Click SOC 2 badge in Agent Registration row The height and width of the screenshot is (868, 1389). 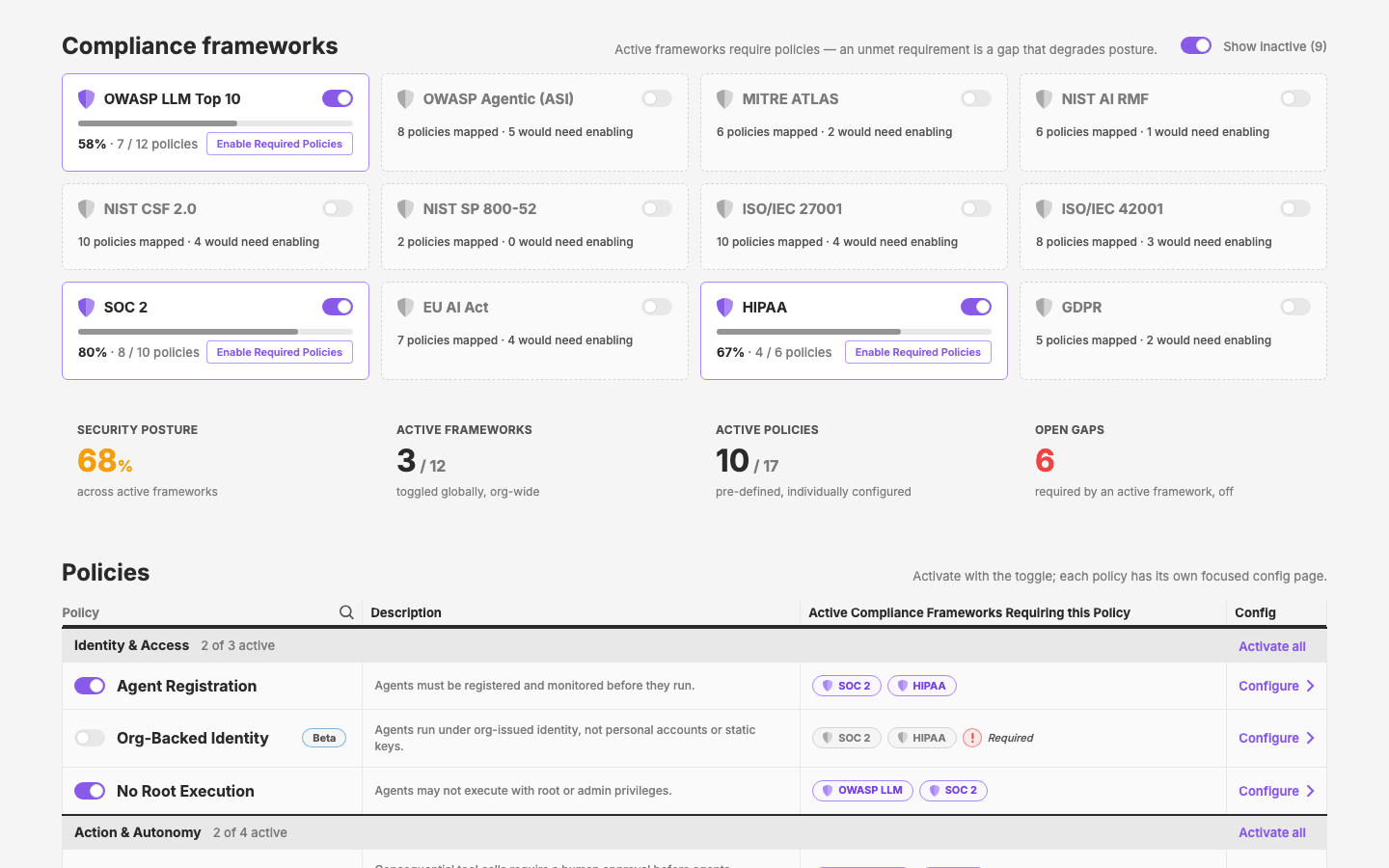click(x=847, y=686)
